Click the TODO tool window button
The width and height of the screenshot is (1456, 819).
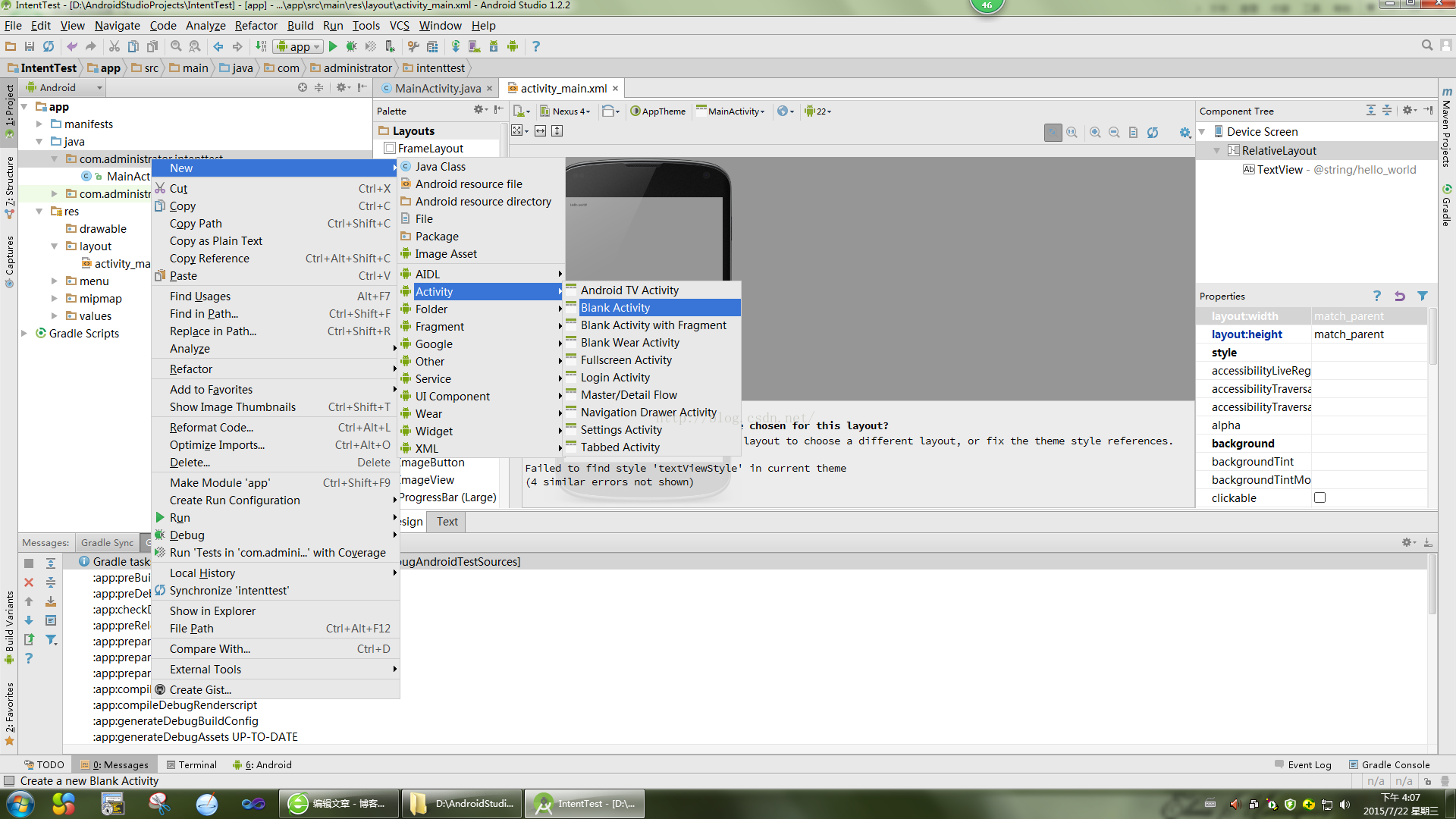point(44,764)
